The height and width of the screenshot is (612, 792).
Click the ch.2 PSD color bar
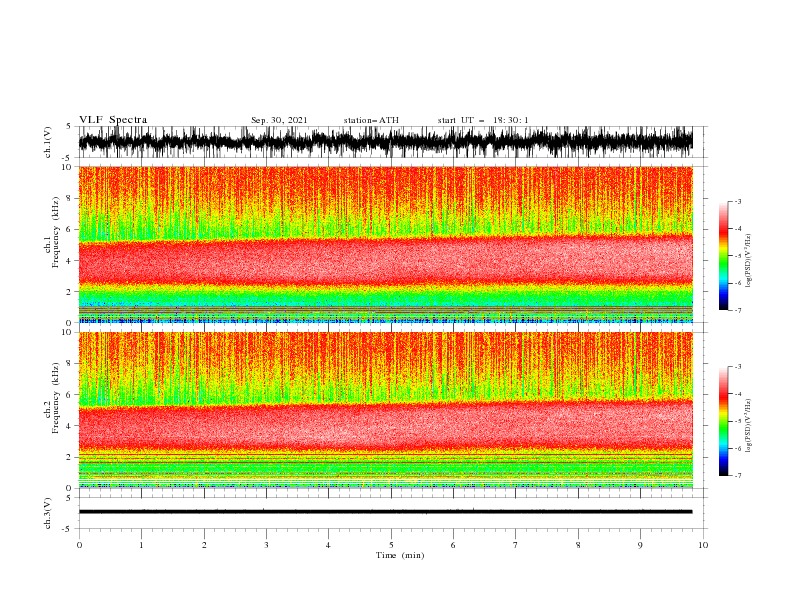(723, 421)
